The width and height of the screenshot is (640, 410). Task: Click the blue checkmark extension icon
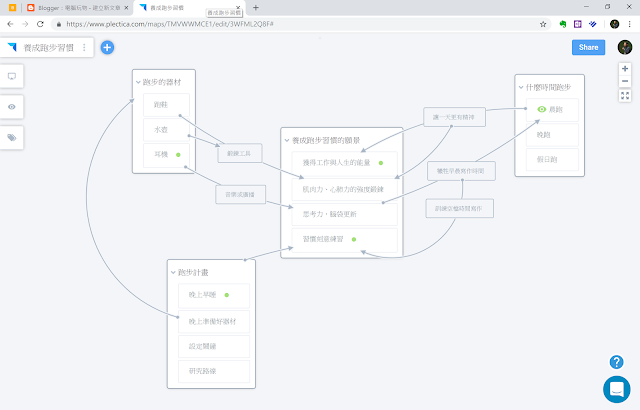pos(593,24)
